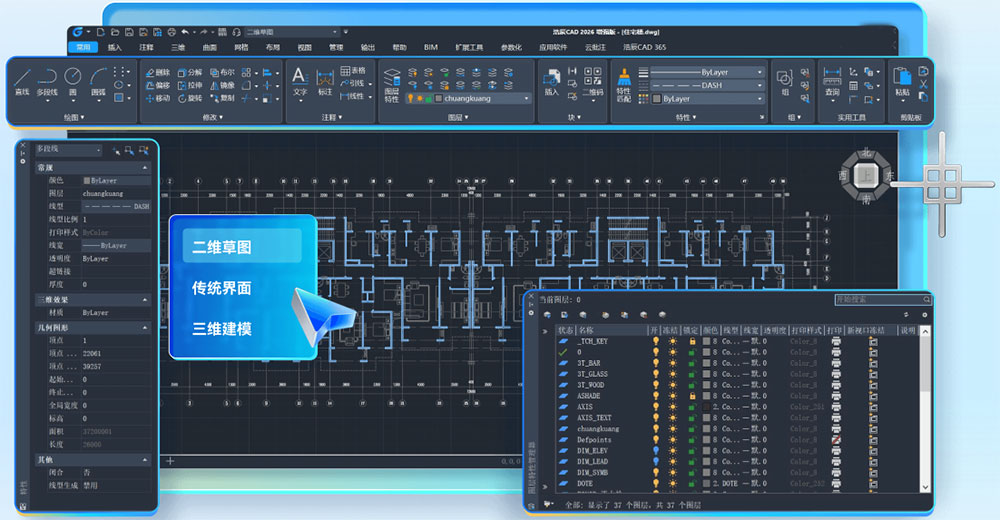Viewport: 1000px width, 520px height.
Task: Click the 特性匹配 match properties brush
Action: pos(624,85)
